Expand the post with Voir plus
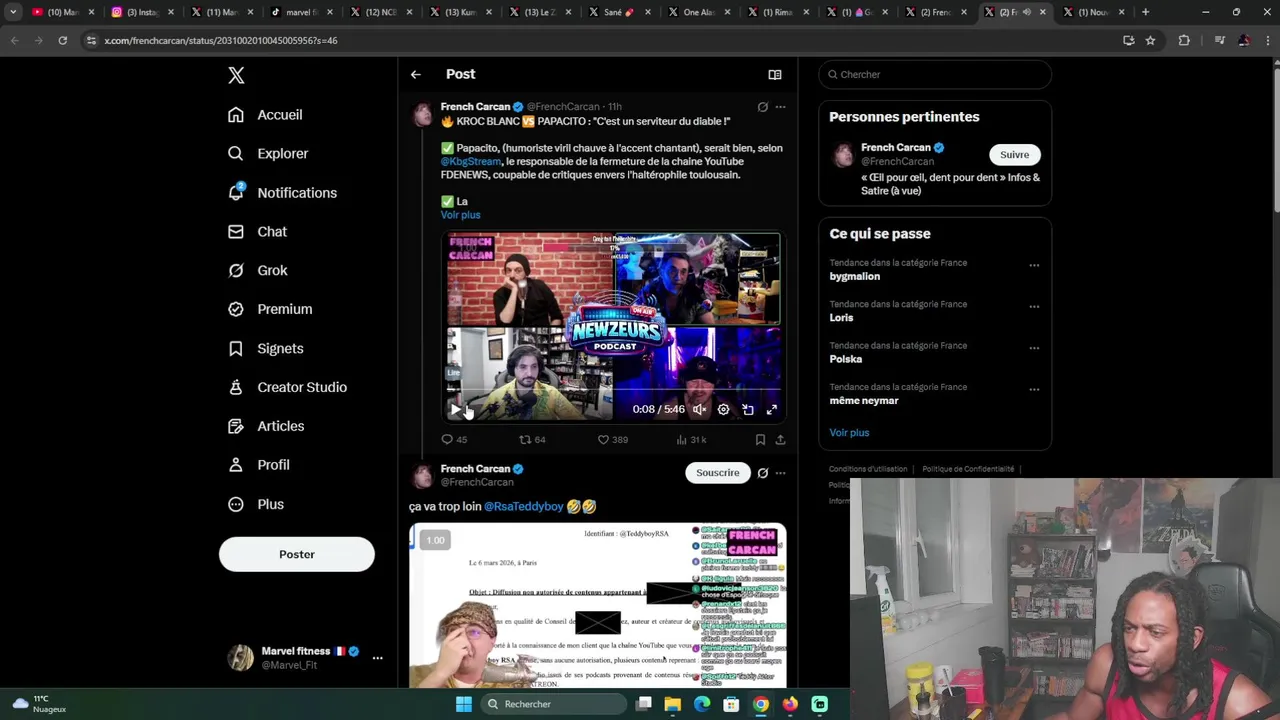Viewport: 1280px width, 720px height. click(460, 215)
